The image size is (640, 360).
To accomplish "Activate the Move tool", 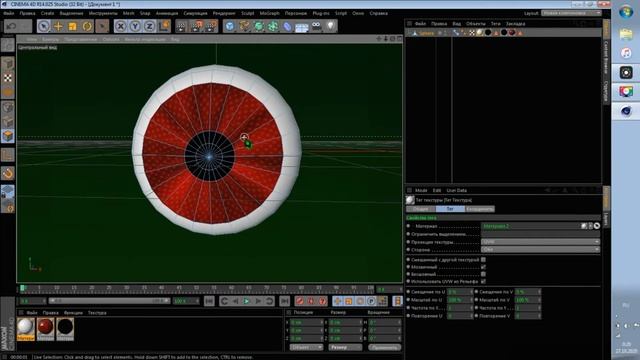I will point(58,26).
